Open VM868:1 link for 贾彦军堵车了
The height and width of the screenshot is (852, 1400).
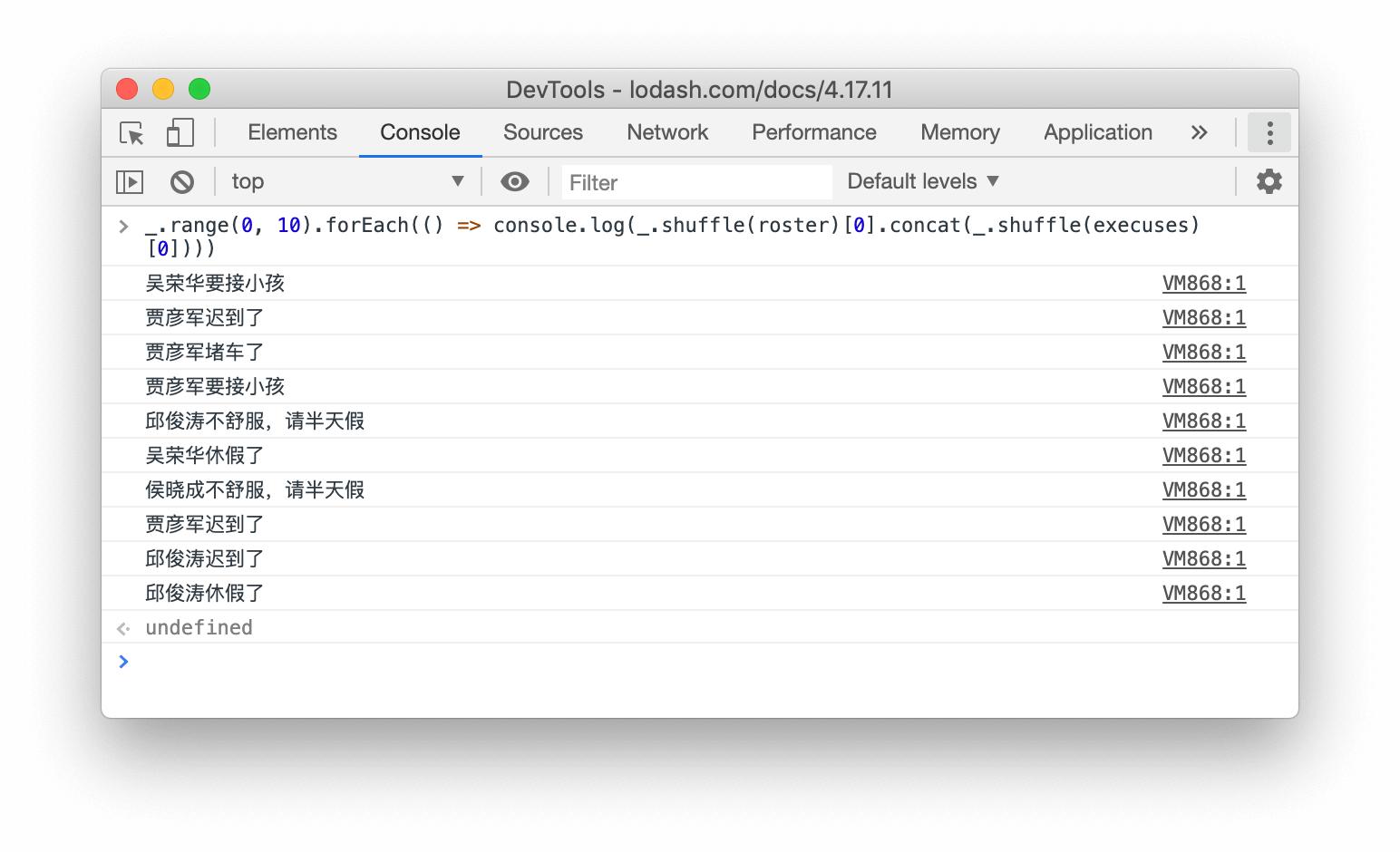tap(1204, 353)
